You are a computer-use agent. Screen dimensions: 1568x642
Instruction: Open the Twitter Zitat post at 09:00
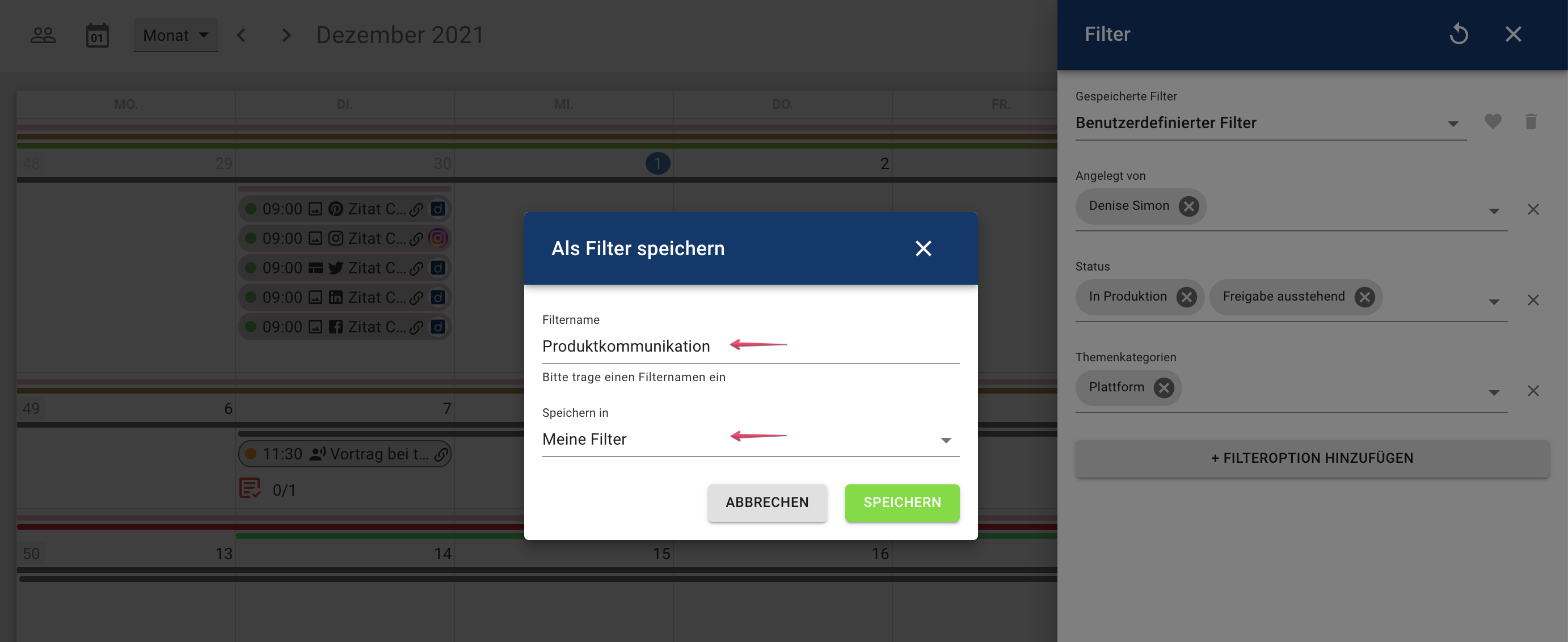344,268
